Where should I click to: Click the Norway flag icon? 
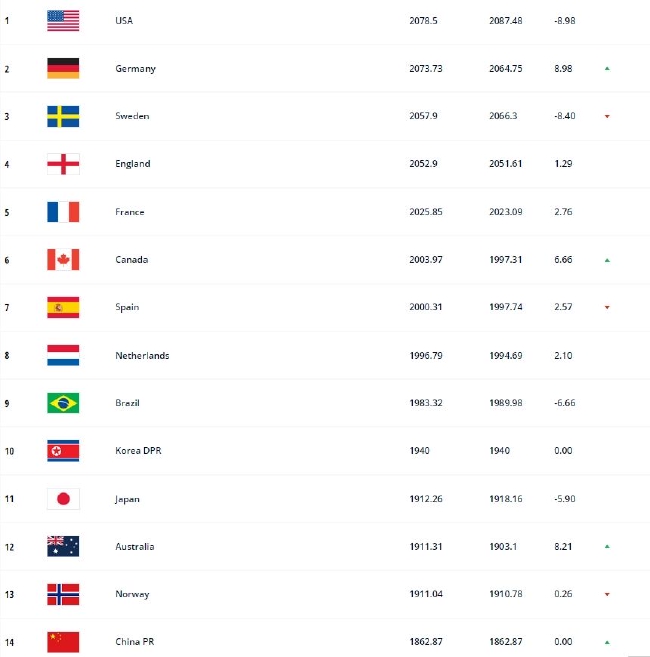coord(63,594)
